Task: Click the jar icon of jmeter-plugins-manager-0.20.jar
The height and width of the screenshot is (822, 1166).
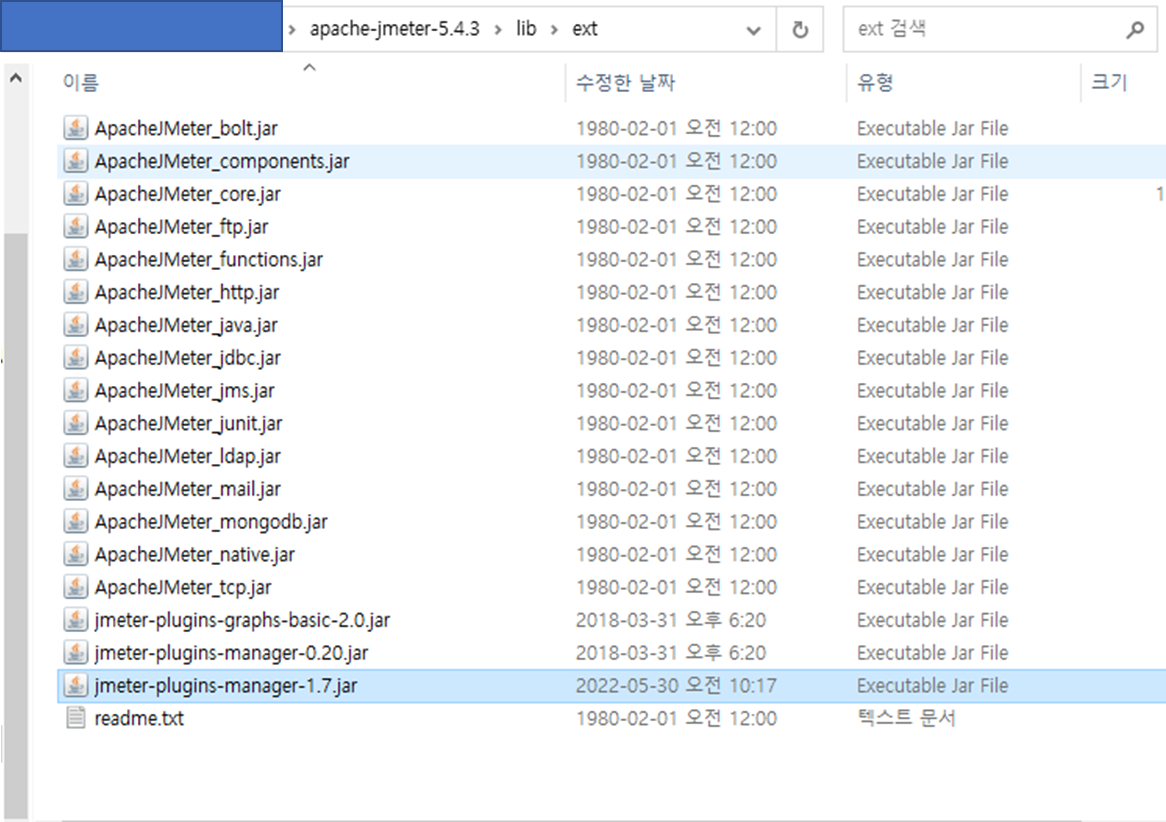Action: 75,652
